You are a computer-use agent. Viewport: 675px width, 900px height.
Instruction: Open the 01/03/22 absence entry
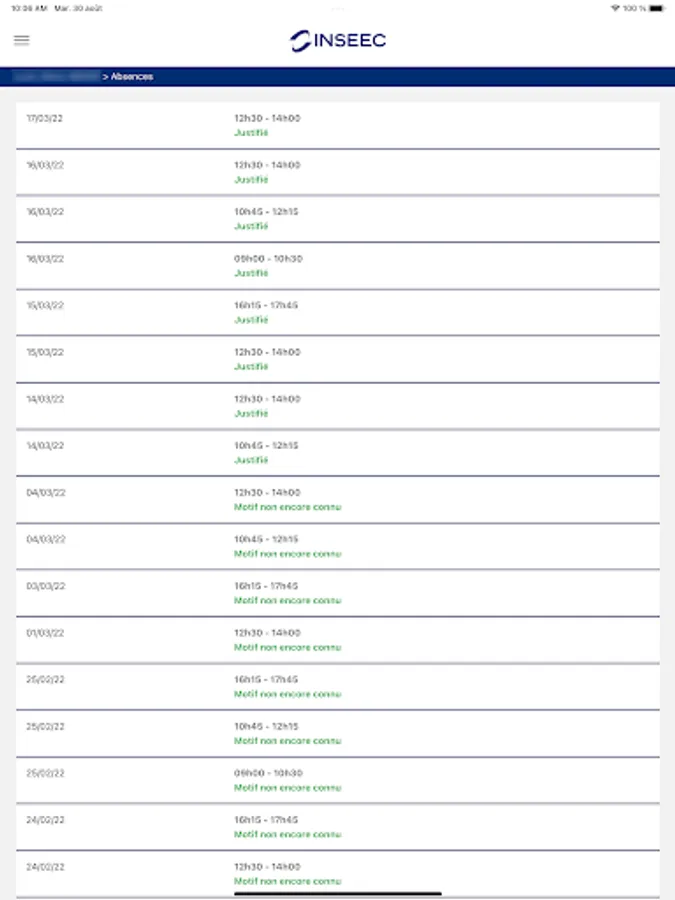click(x=338, y=640)
